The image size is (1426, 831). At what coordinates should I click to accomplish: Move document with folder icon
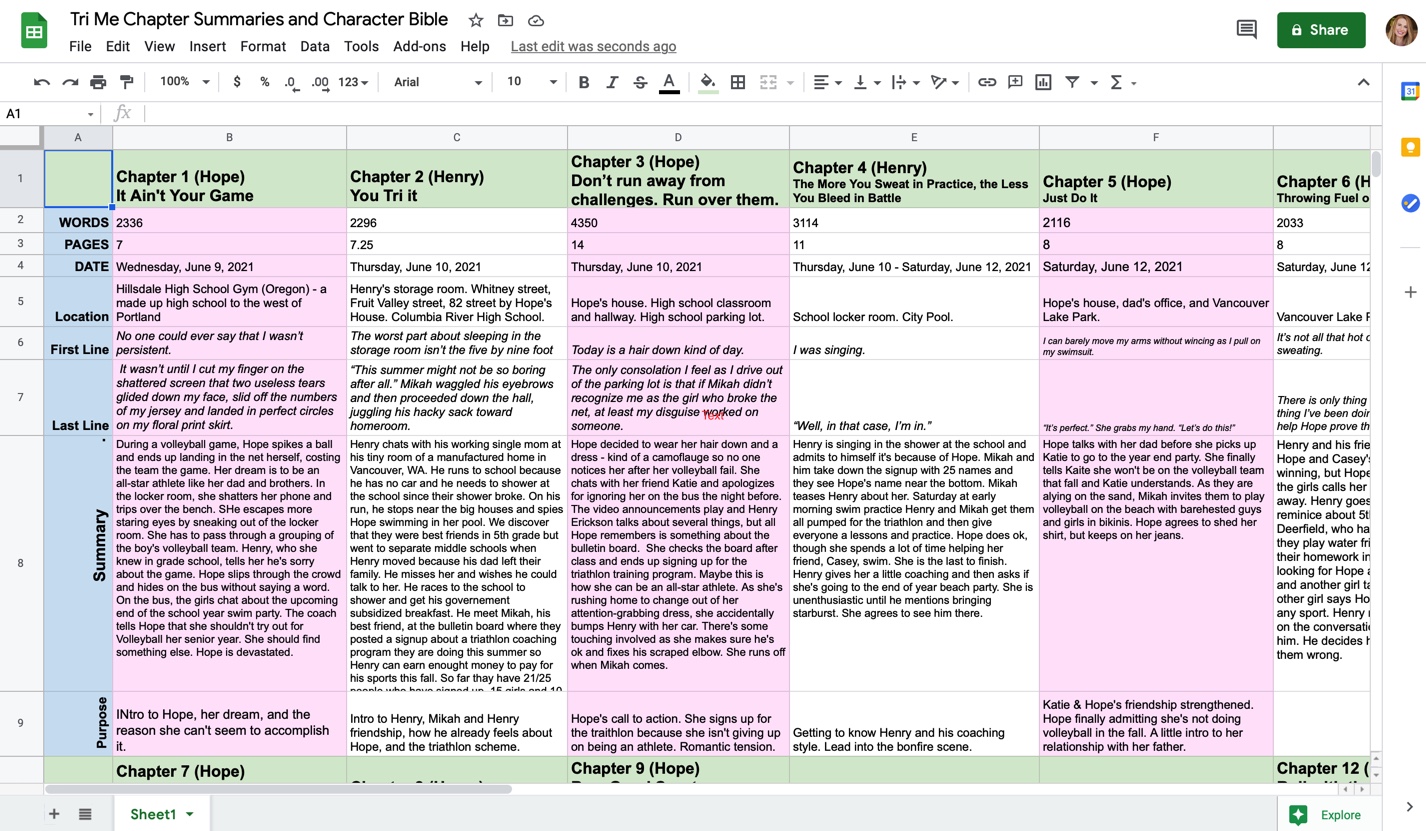[506, 20]
